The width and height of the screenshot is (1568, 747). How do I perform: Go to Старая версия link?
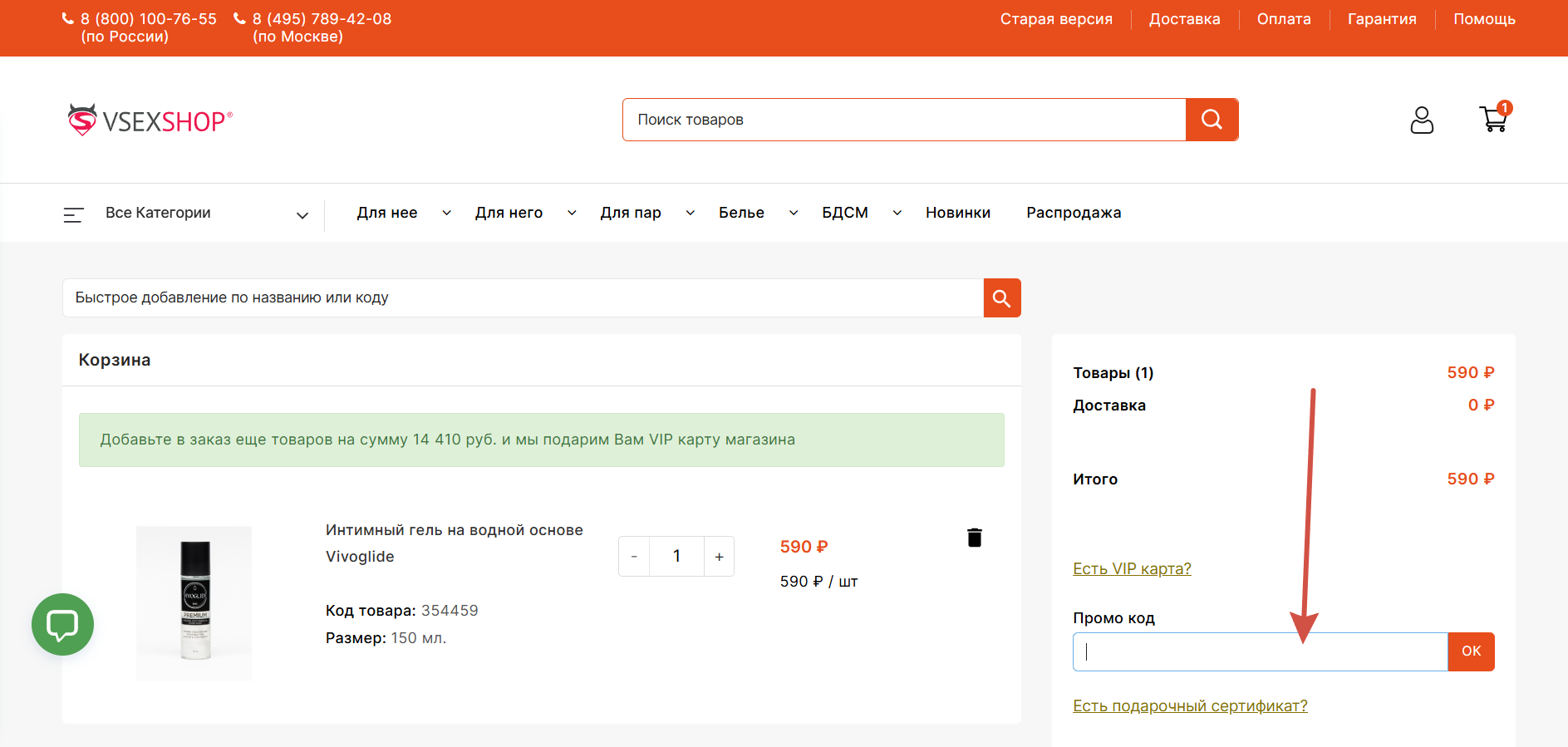1056,19
